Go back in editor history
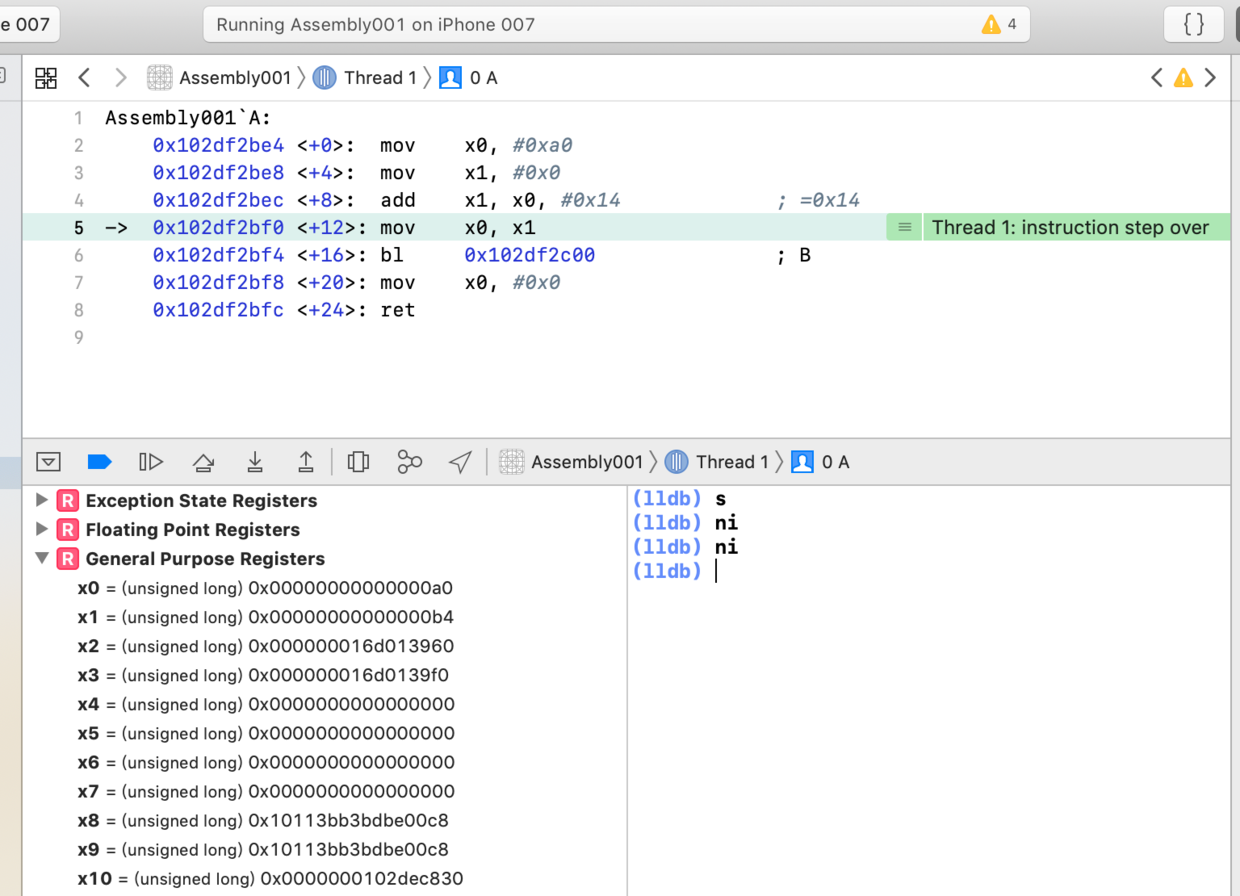The image size is (1240, 896). click(x=84, y=78)
